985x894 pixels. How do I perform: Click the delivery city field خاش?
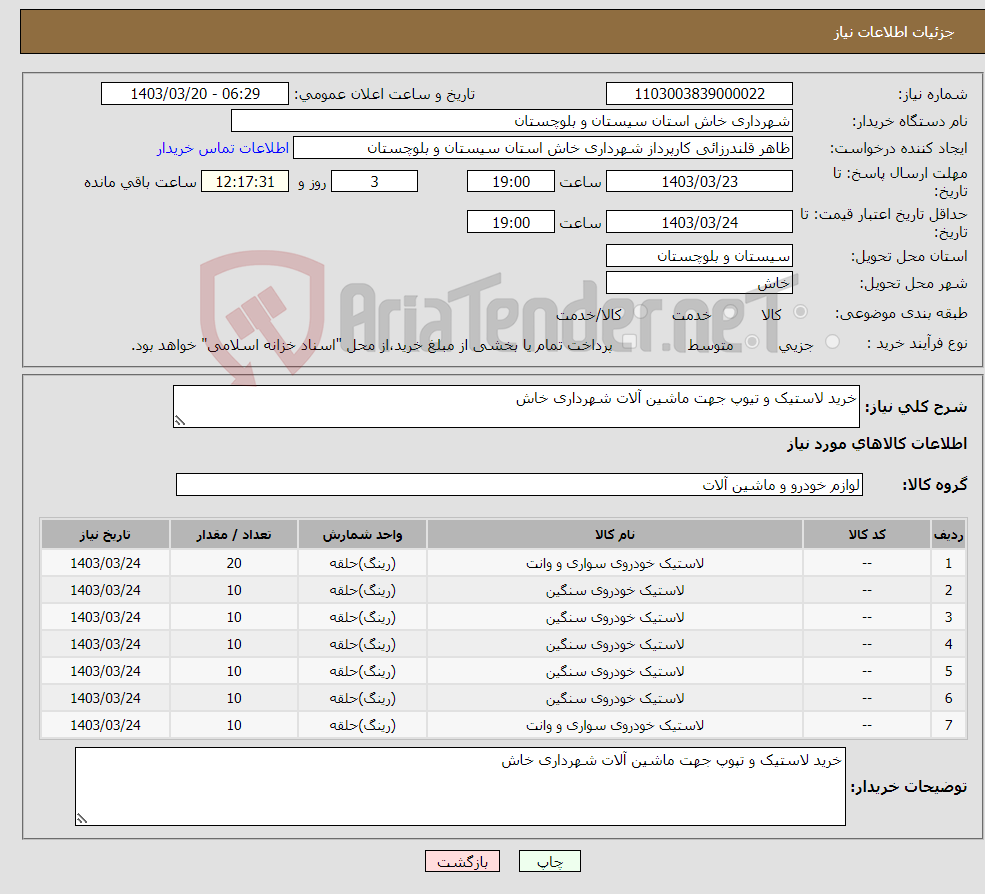click(x=699, y=283)
